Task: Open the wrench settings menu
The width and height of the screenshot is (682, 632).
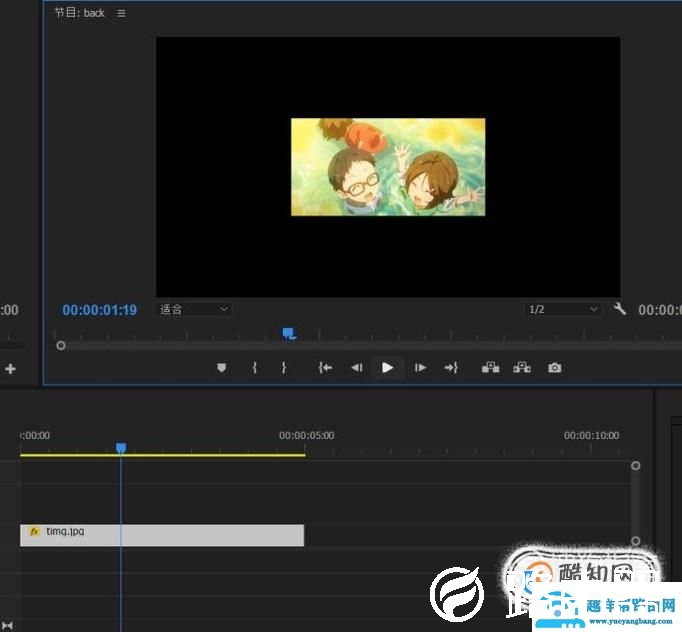Action: [619, 309]
